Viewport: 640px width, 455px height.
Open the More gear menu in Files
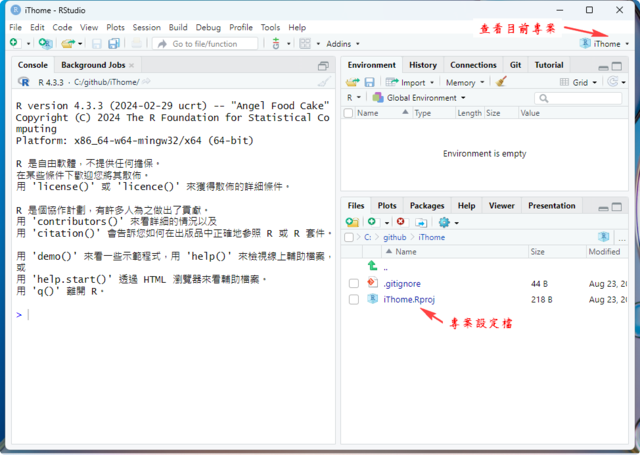(448, 222)
